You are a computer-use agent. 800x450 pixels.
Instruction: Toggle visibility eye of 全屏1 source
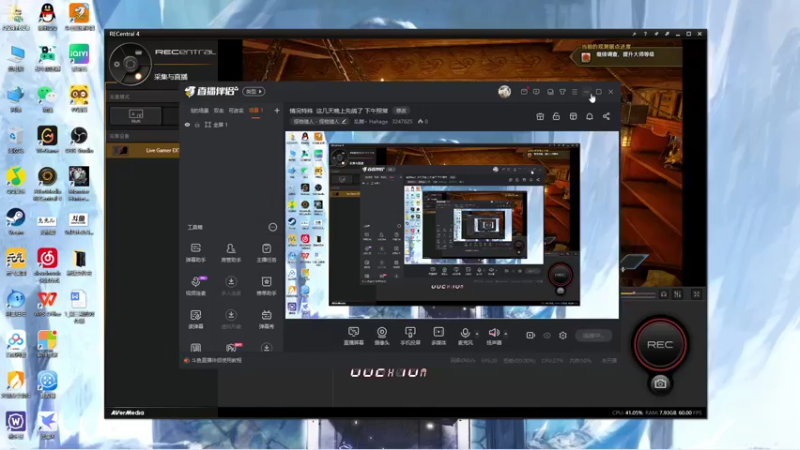pos(187,124)
